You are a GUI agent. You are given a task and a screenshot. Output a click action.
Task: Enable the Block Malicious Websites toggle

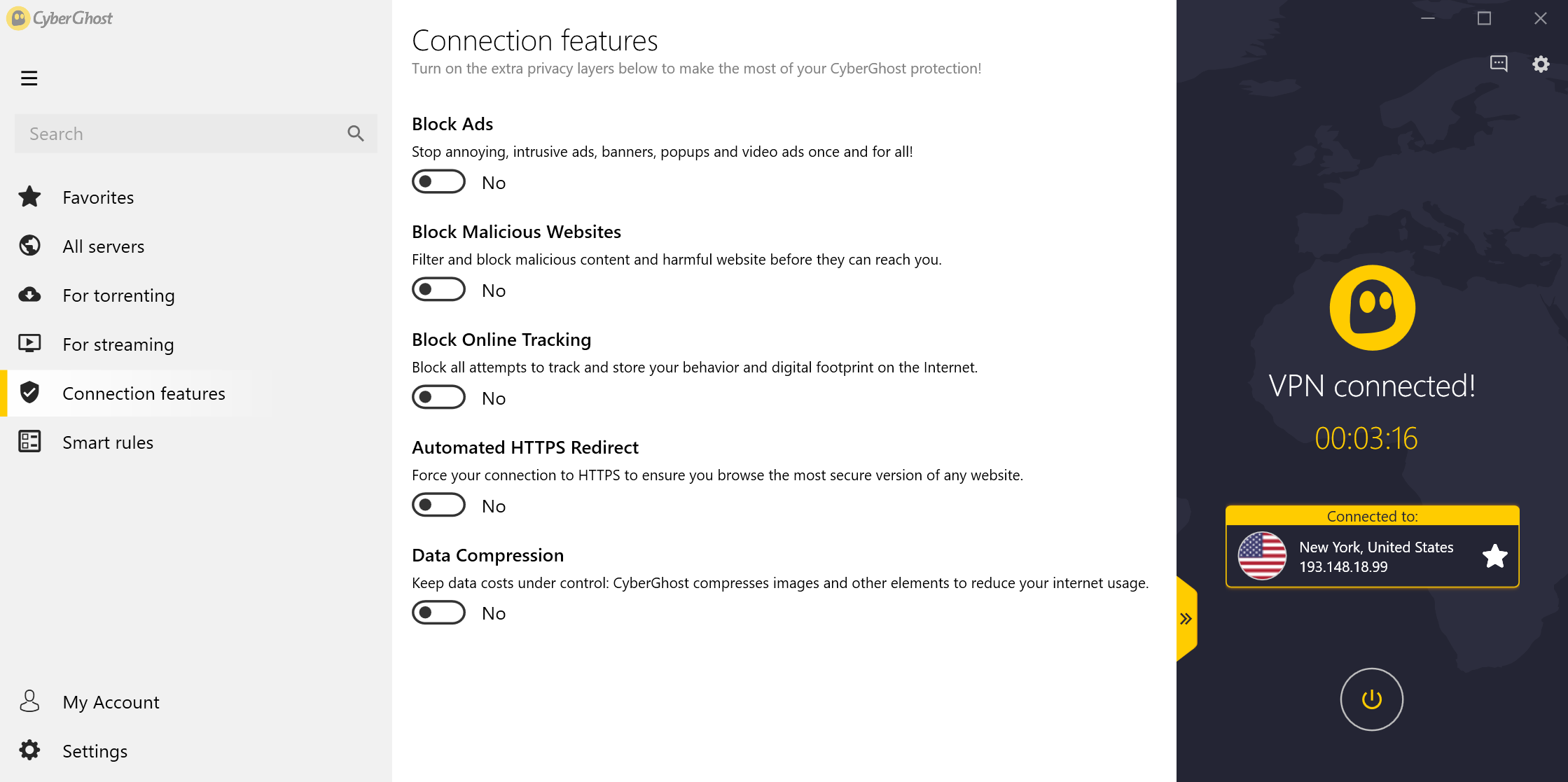point(438,289)
